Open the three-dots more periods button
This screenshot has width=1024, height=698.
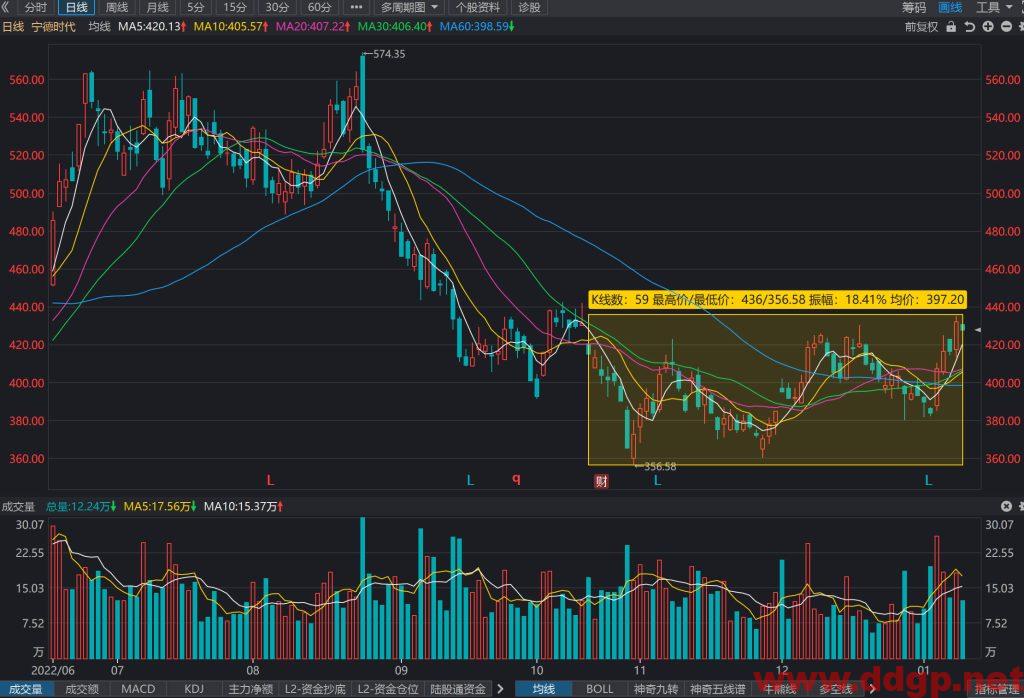[x=356, y=7]
